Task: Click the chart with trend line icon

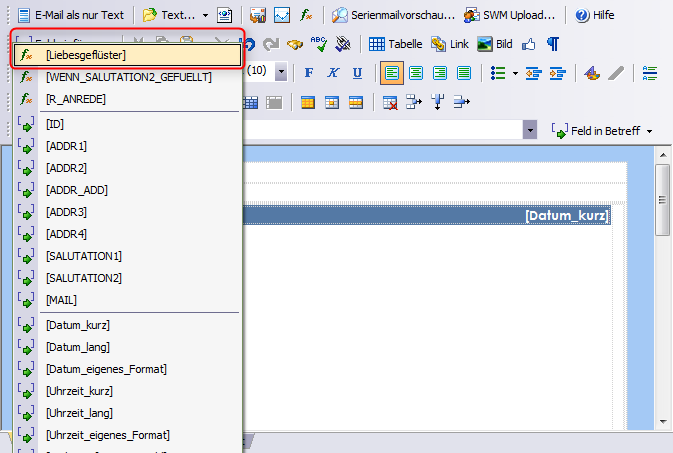Action: pos(282,15)
